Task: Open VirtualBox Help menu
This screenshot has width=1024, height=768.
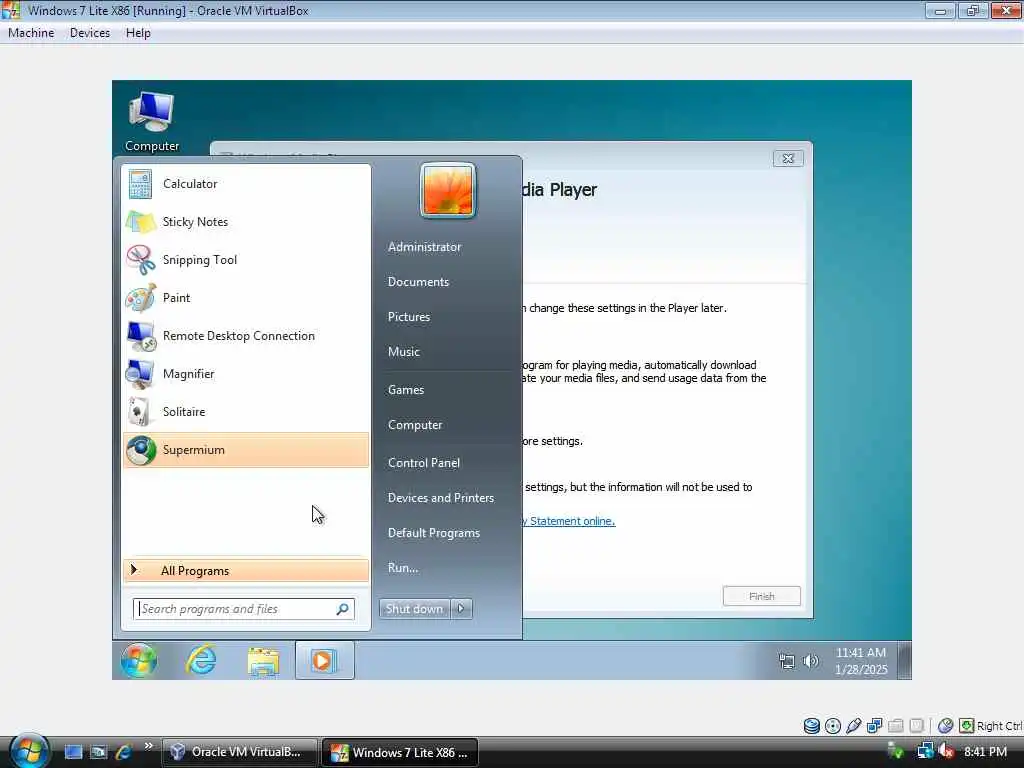Action: (x=138, y=33)
